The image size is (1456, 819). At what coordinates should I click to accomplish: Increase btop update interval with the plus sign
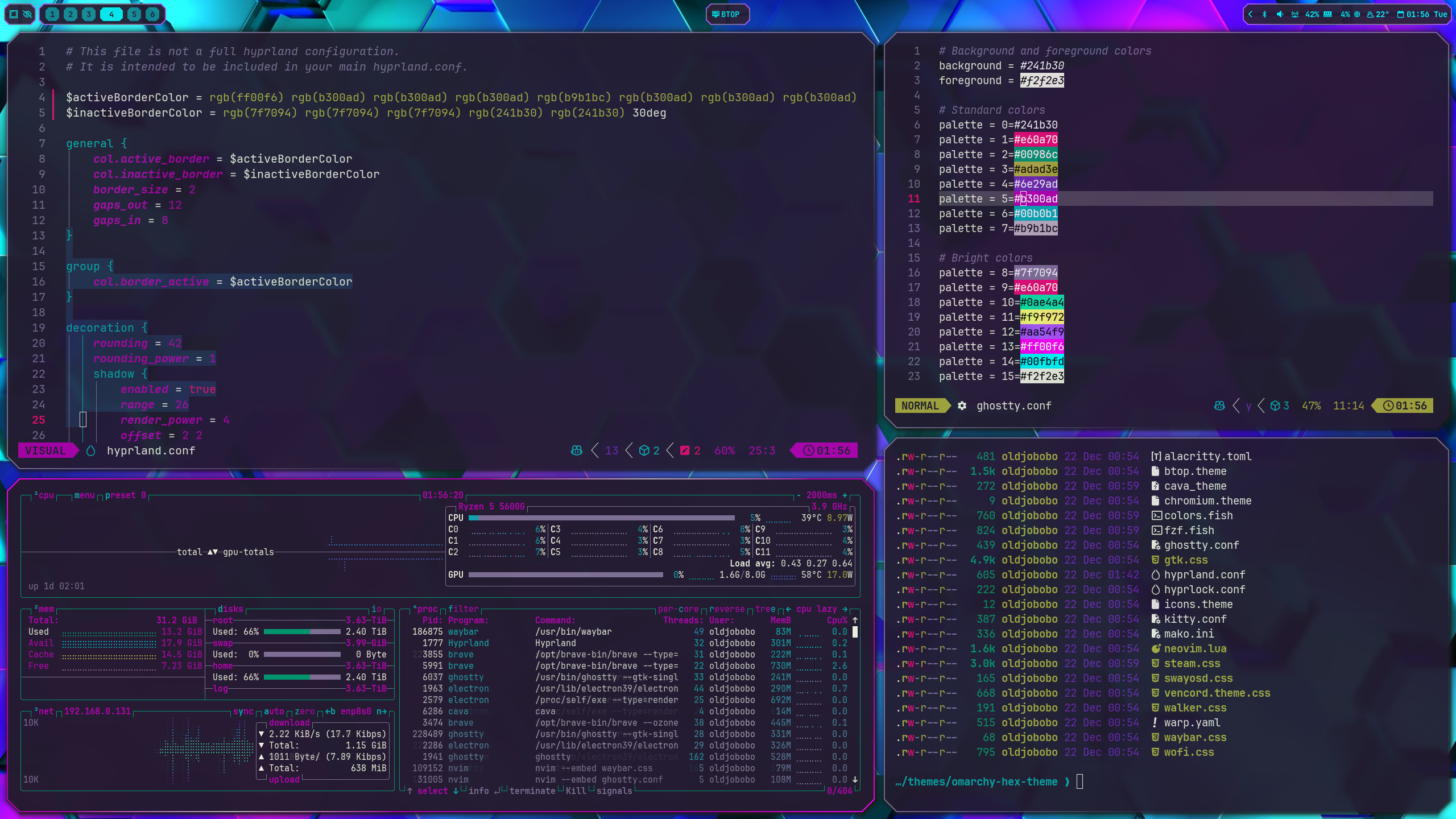pos(845,495)
